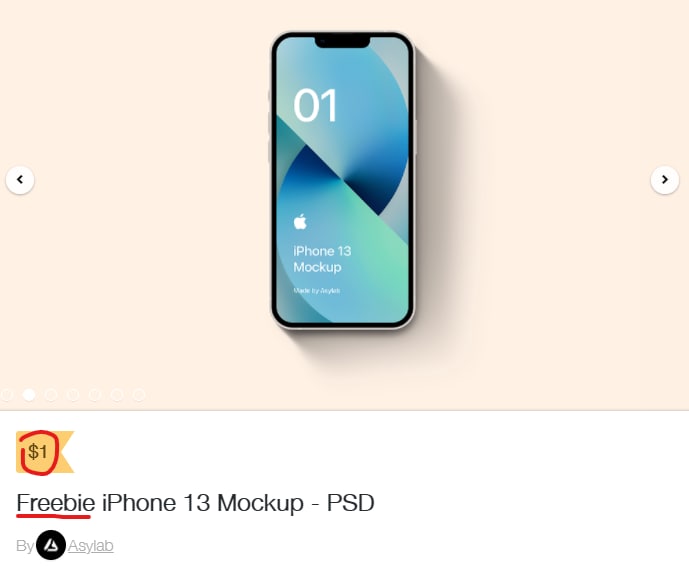Viewport: 689px width, 575px height.
Task: Switch to the sixth carousel dot
Action: click(117, 395)
